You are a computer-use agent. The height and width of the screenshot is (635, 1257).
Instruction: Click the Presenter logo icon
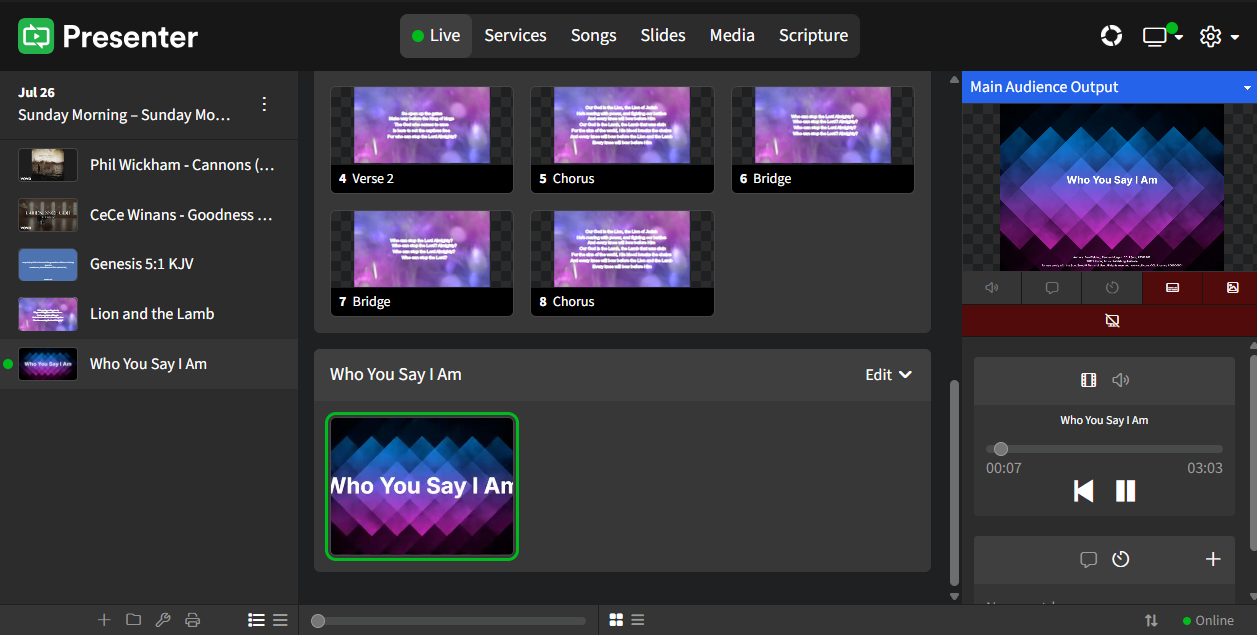click(36, 36)
